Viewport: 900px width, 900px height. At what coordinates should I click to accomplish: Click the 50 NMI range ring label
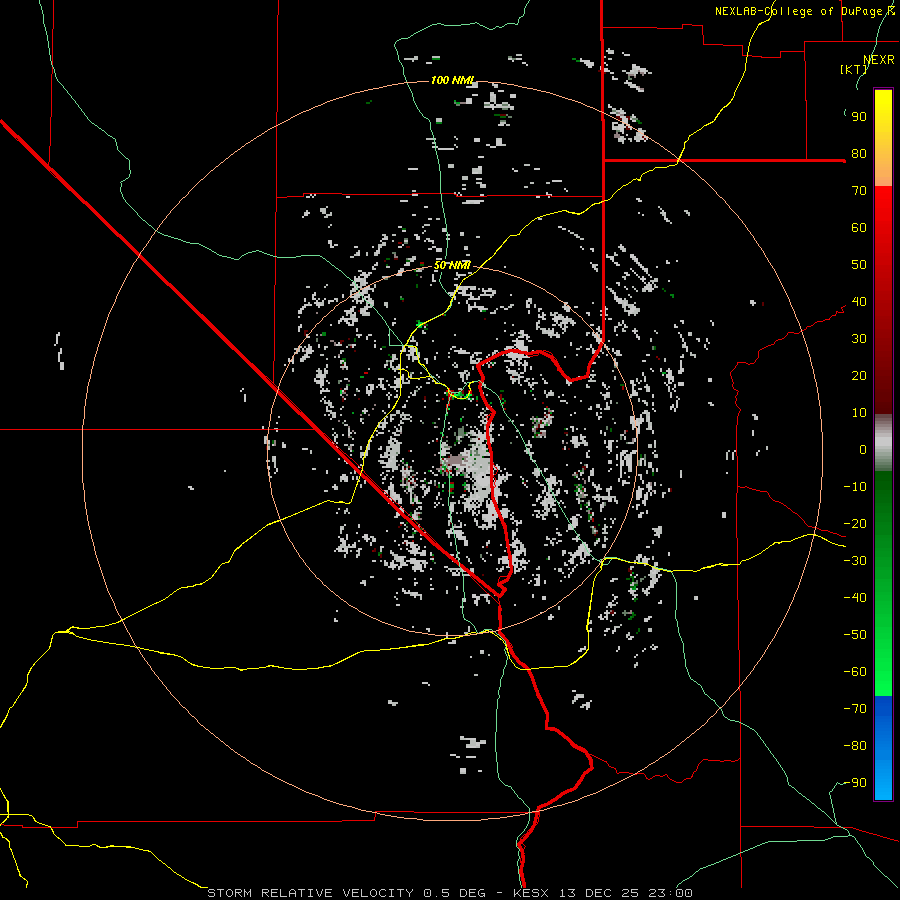click(x=452, y=265)
